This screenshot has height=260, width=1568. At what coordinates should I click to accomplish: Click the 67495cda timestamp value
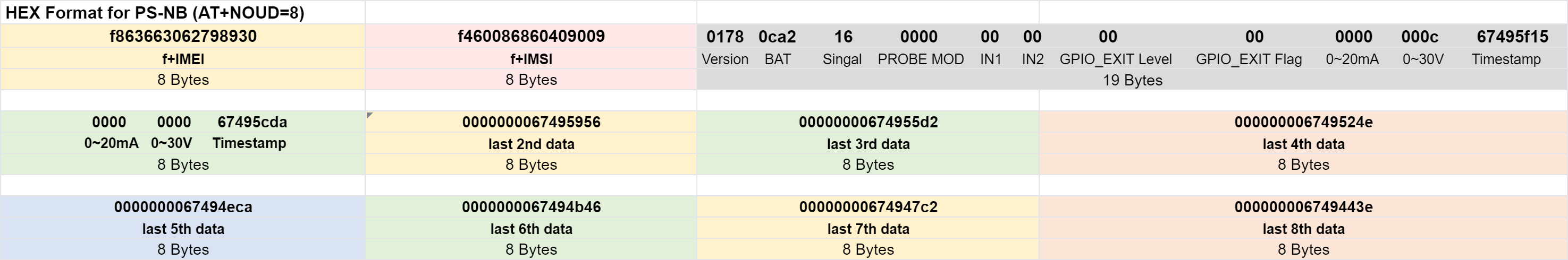click(252, 122)
